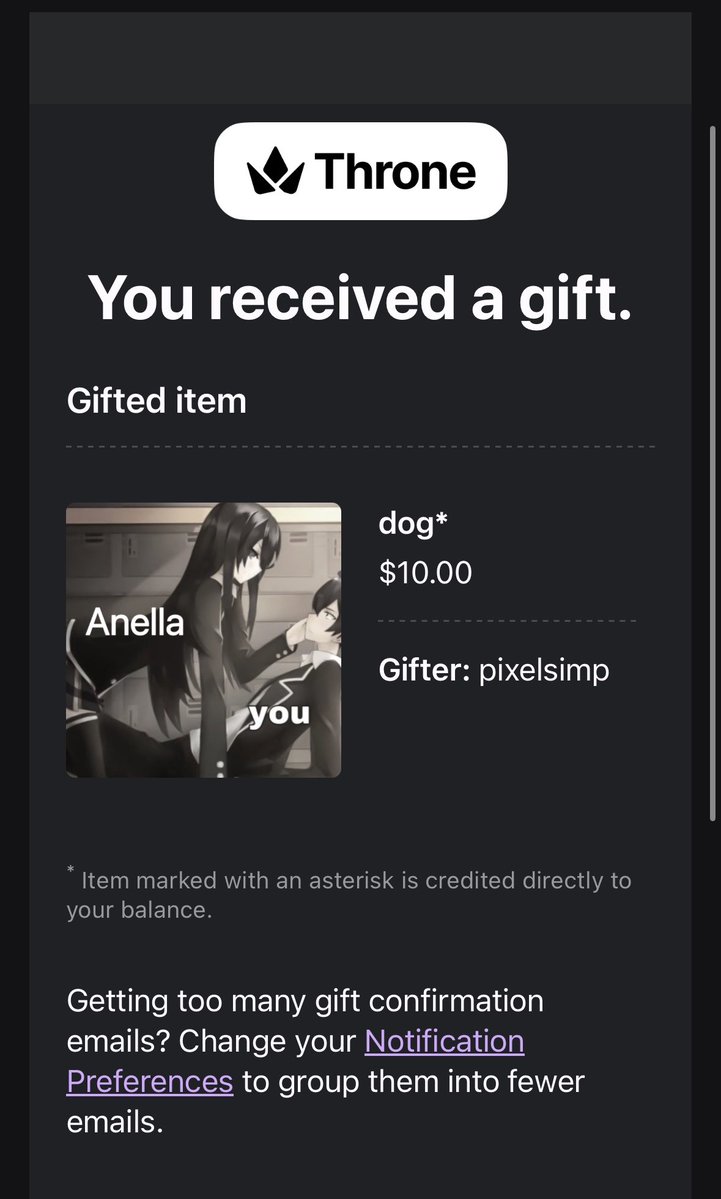Click the dark header bar above the logo
Viewport: 721px width, 1199px height.
tap(360, 58)
